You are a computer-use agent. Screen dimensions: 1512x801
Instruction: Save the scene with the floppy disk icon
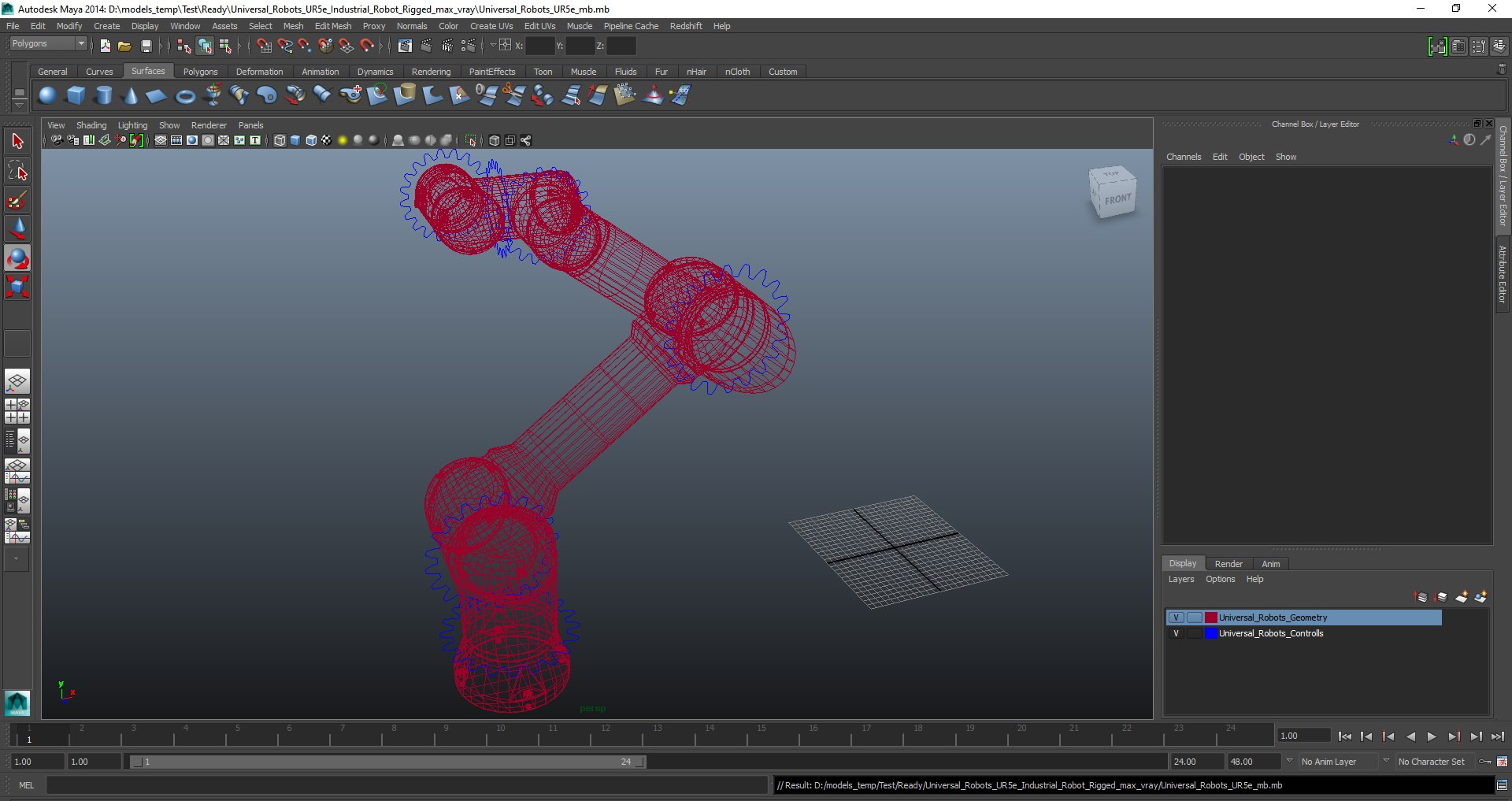tap(146, 46)
